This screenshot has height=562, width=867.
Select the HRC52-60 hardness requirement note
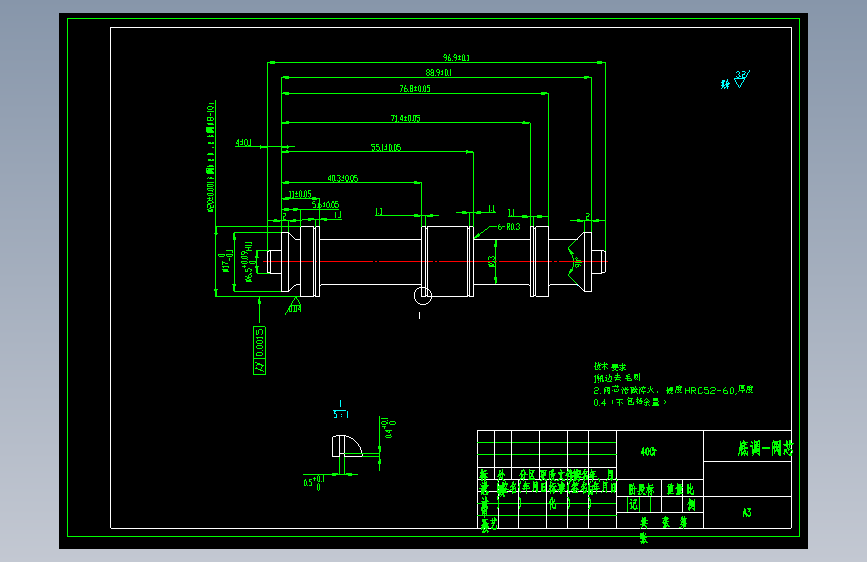(673, 390)
